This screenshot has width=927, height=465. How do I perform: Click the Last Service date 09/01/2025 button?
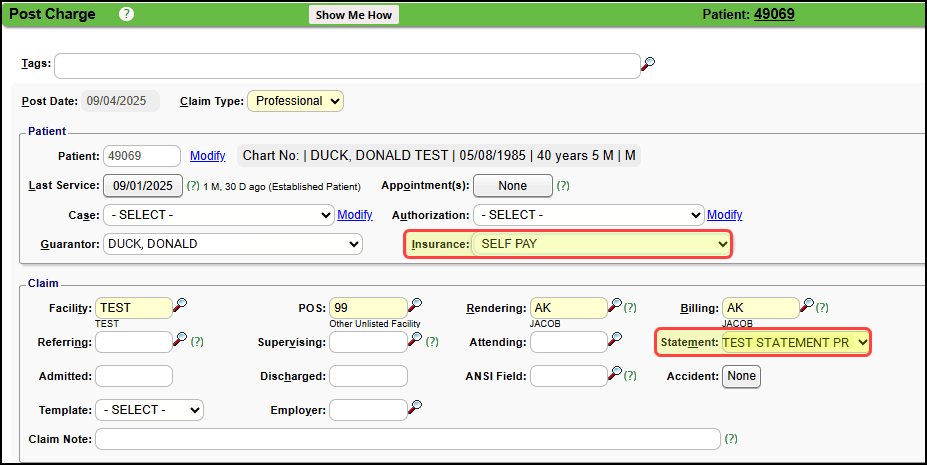point(143,186)
